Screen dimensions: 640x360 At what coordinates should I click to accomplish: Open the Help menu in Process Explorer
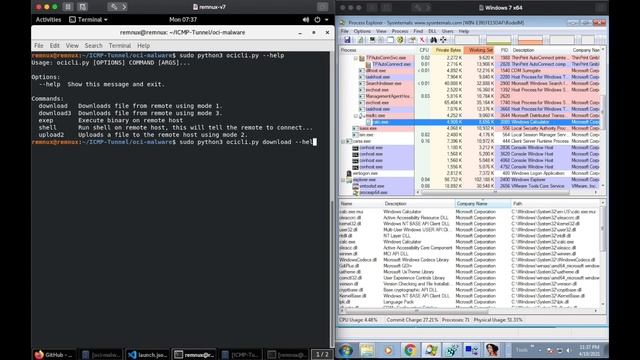464,31
